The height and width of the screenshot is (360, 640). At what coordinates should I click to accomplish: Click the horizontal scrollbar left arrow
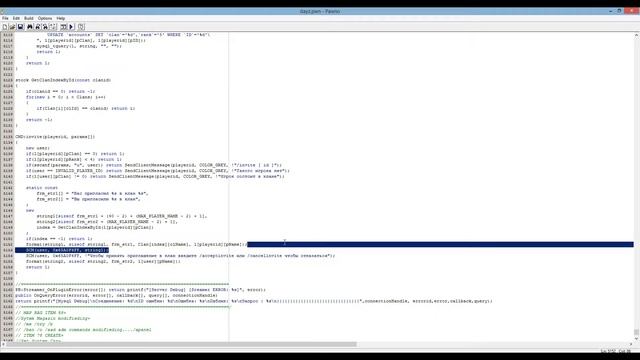coord(3,344)
